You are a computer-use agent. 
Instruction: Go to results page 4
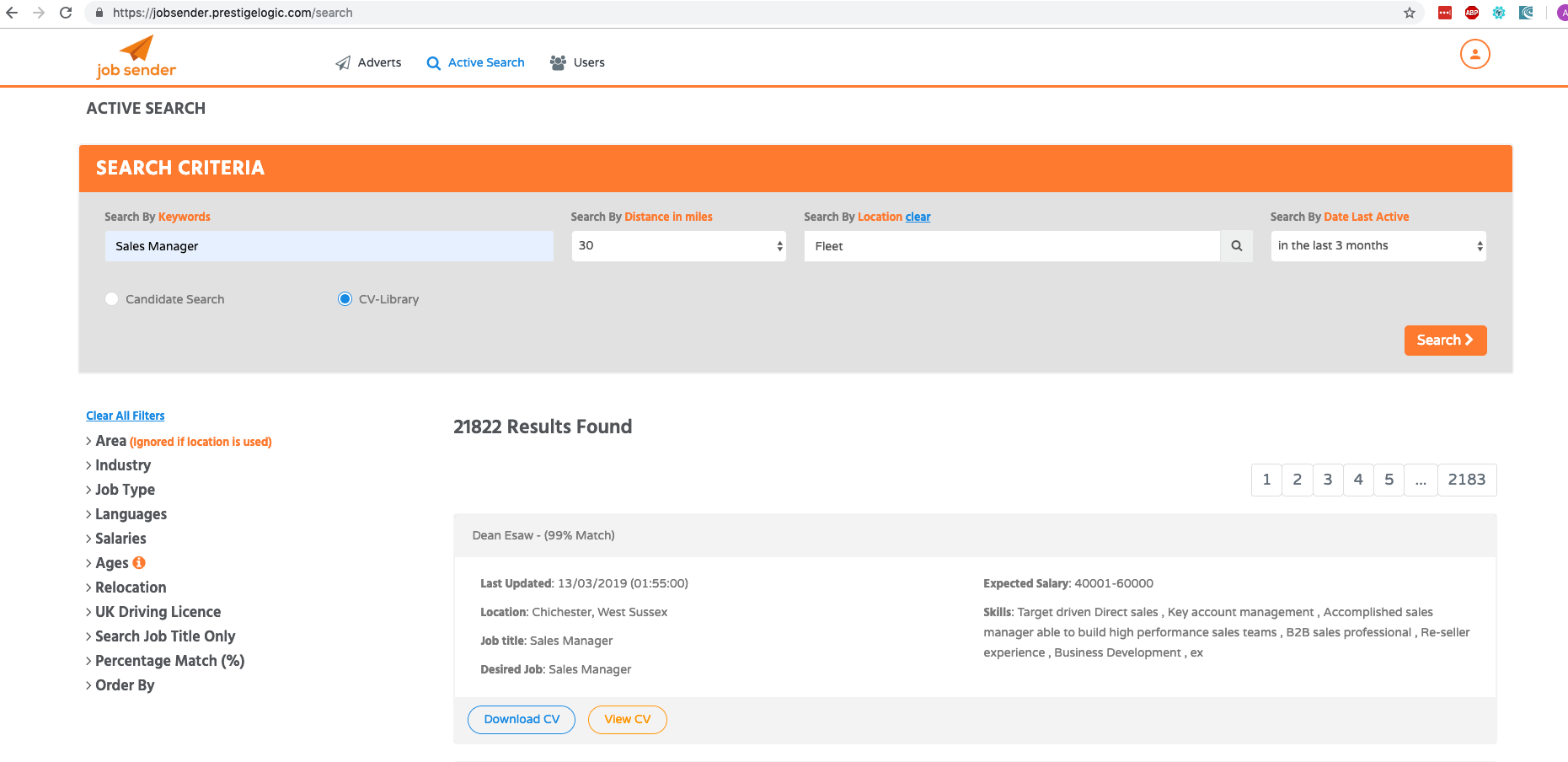(1358, 480)
